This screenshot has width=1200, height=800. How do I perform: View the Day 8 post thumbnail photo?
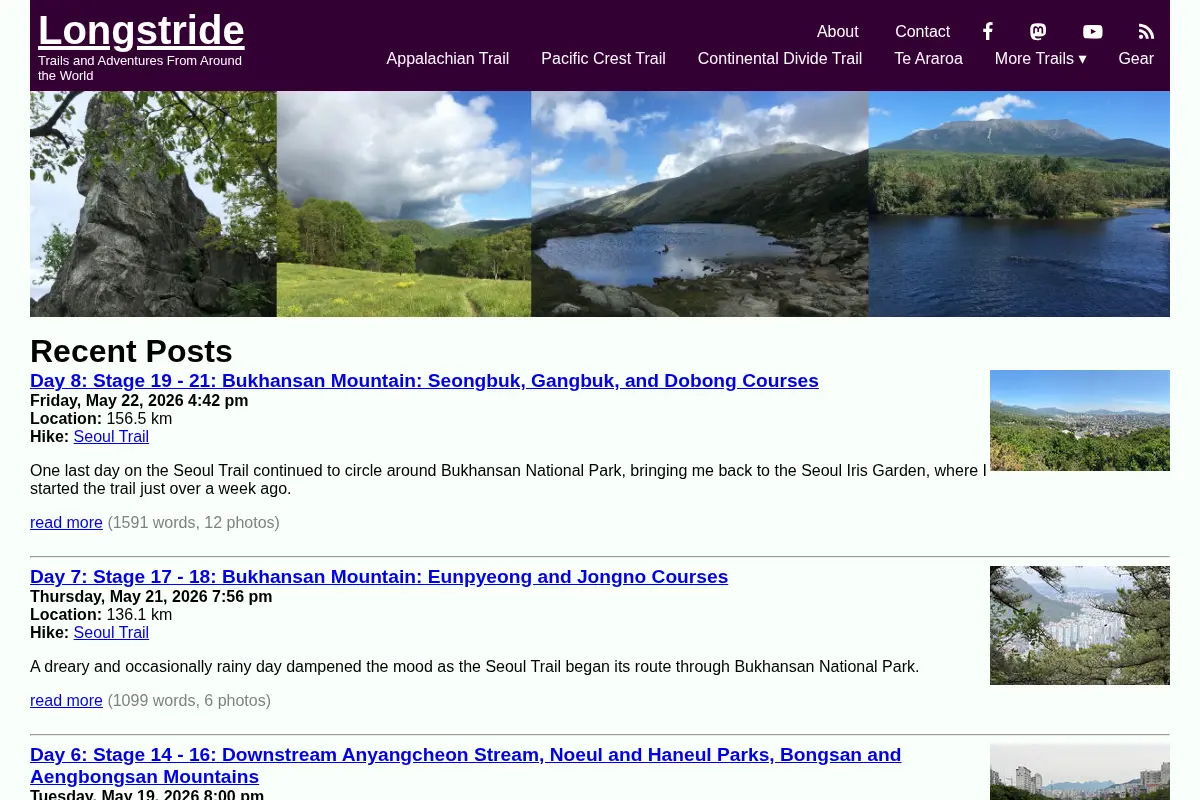click(1080, 420)
